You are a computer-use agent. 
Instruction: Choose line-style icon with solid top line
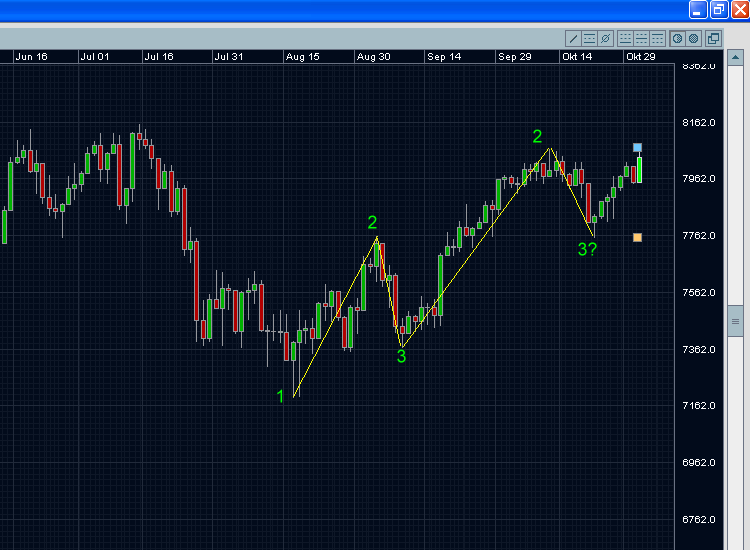pyautogui.click(x=657, y=39)
